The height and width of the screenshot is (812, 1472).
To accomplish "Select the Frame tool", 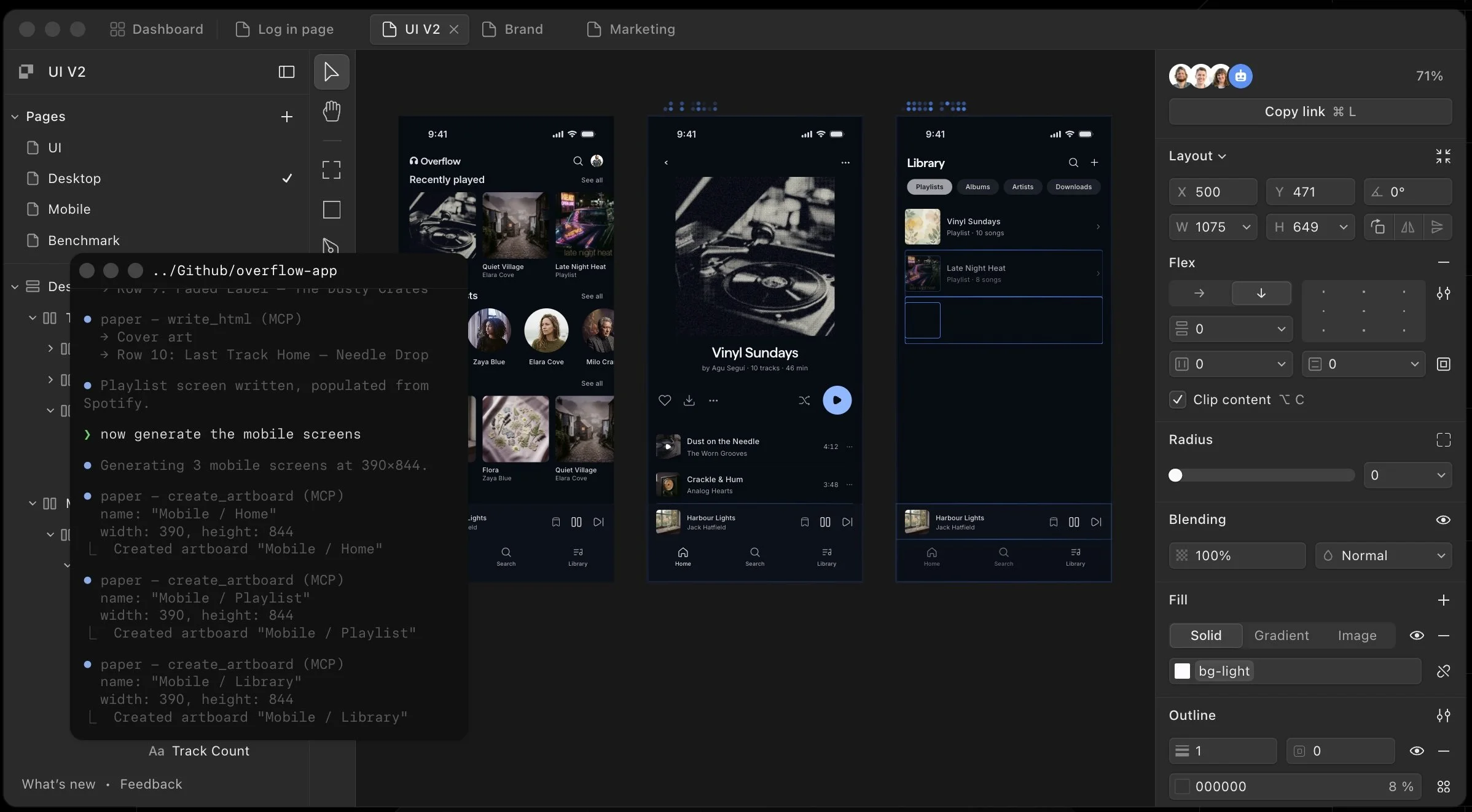I will (x=331, y=170).
